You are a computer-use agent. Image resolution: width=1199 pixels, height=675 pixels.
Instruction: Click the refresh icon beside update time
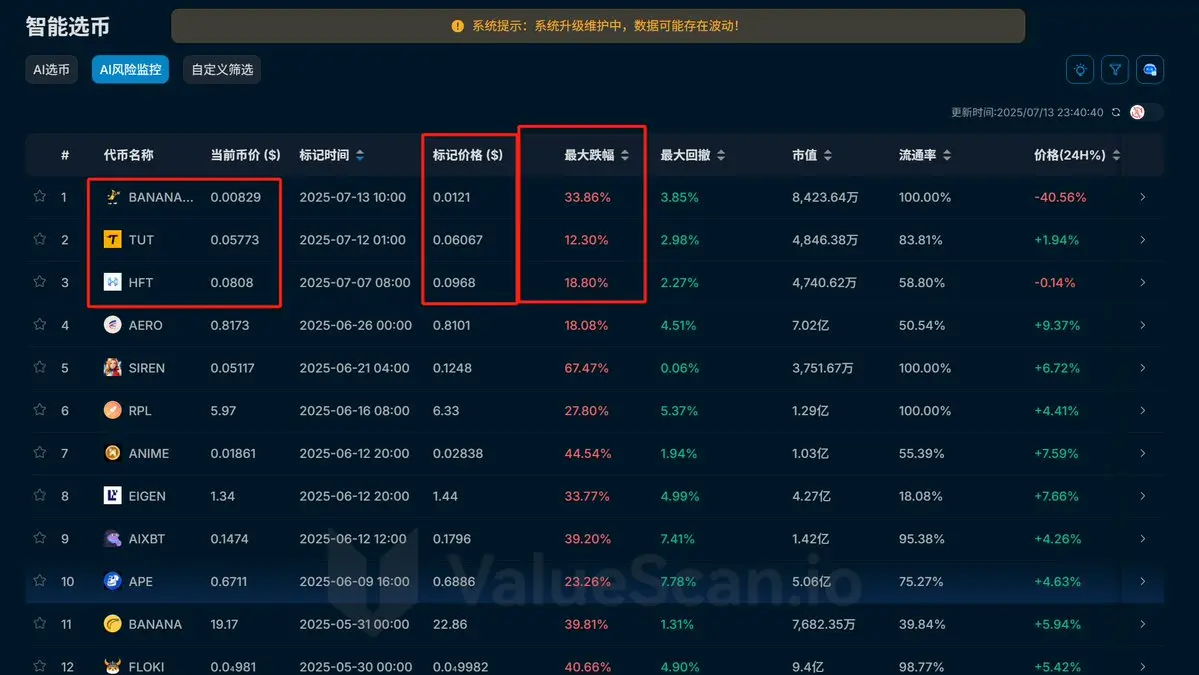[1116, 112]
